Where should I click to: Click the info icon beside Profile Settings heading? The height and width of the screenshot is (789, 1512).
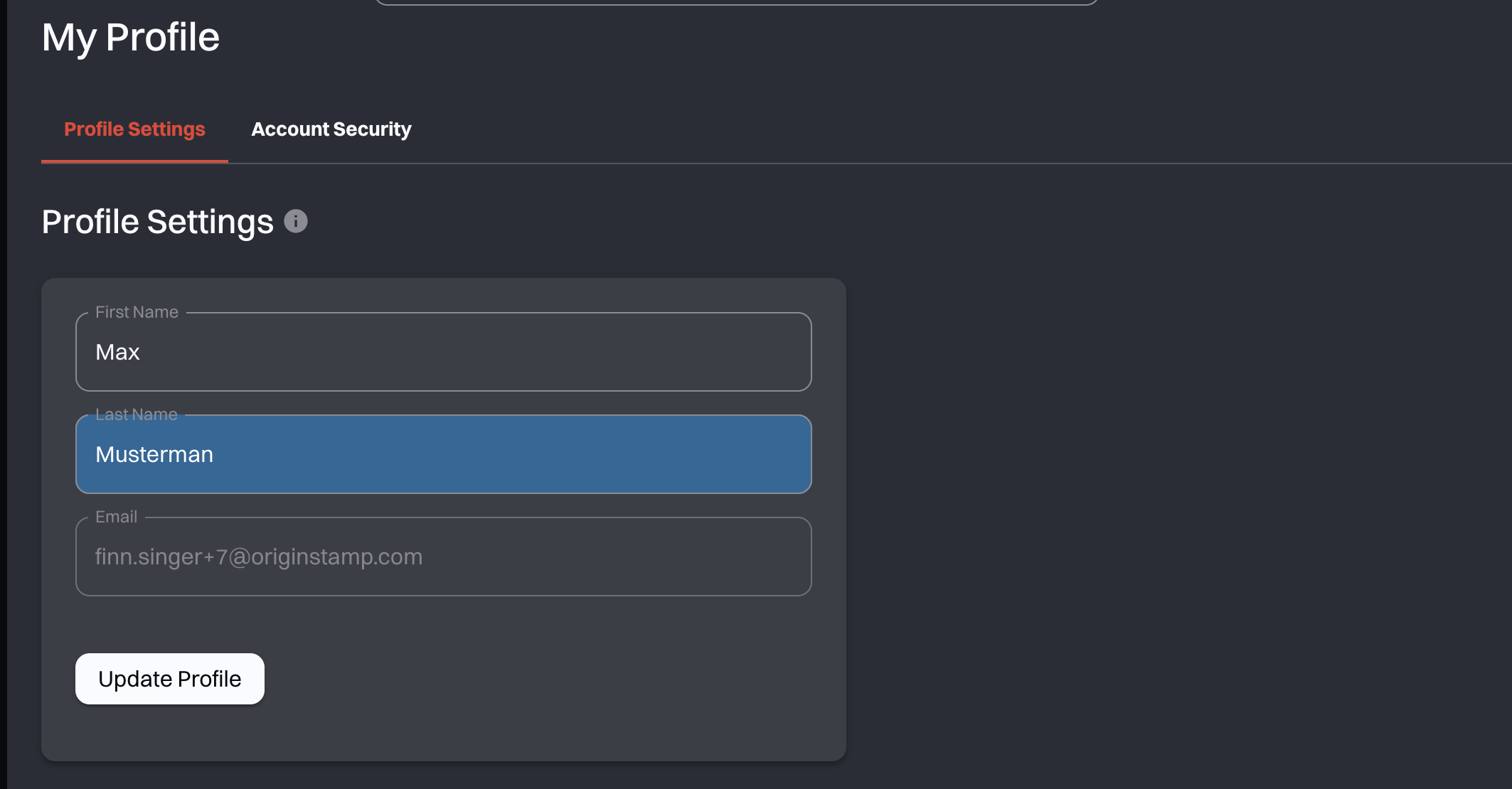pyautogui.click(x=296, y=221)
